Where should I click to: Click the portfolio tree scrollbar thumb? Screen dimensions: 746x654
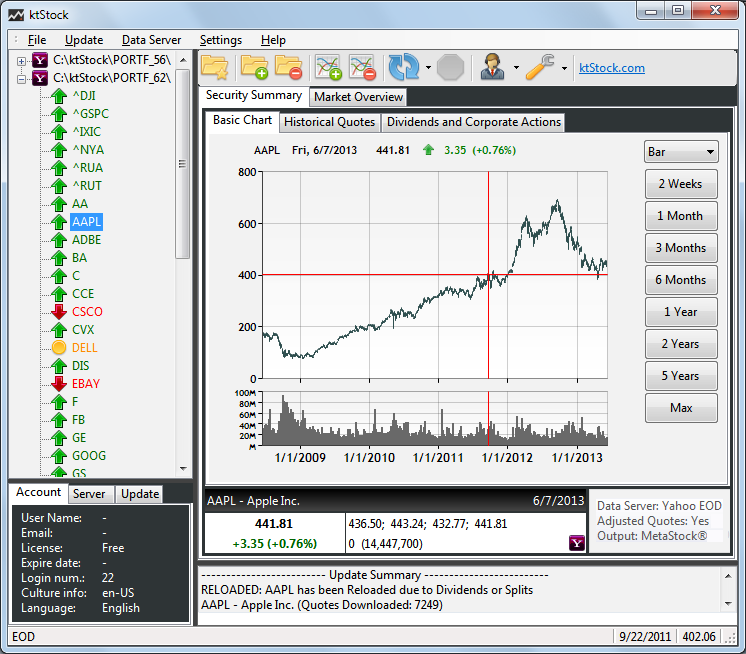183,164
